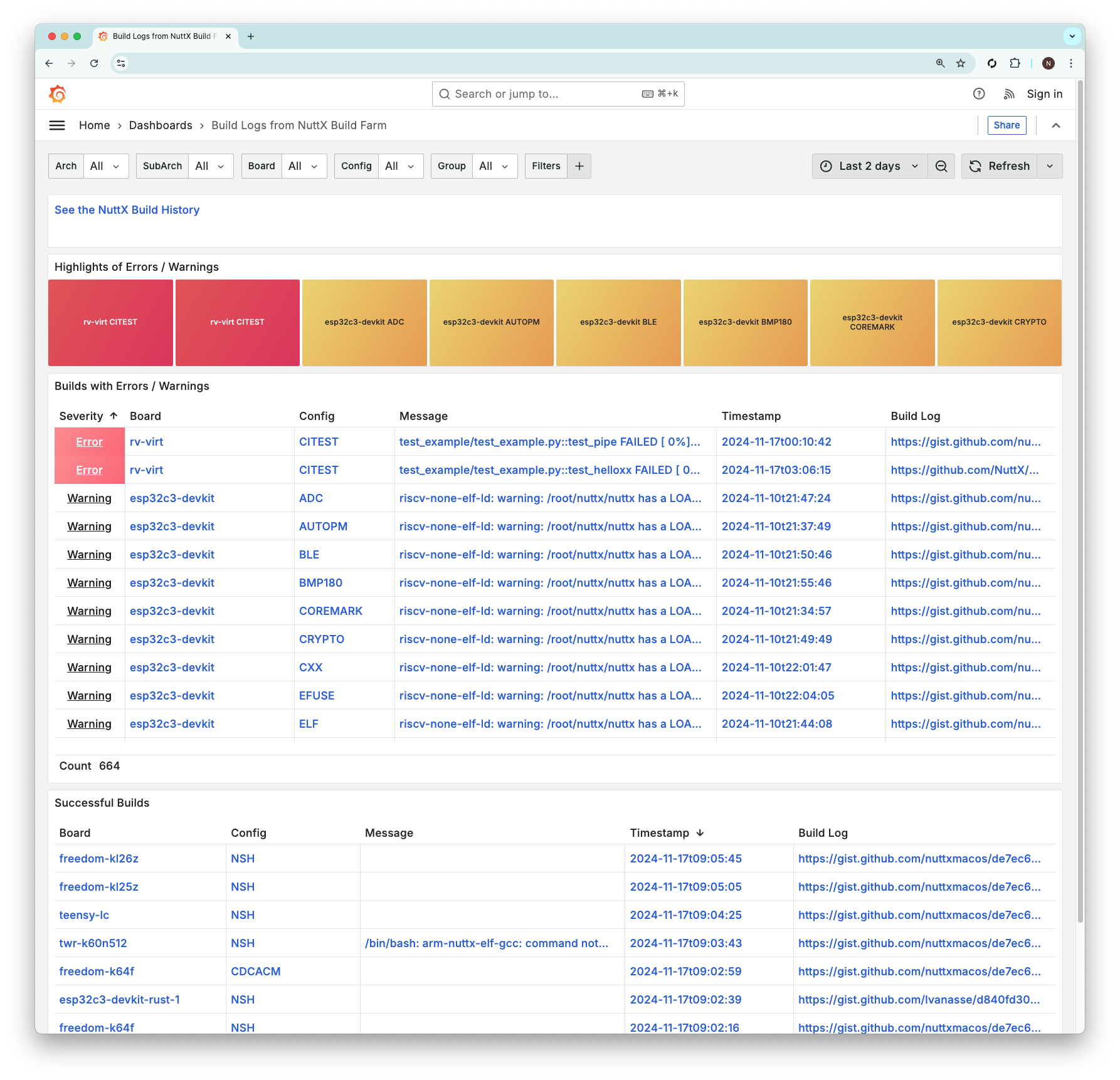View site information icon in address bar
This screenshot has height=1080, width=1120.
(121, 63)
